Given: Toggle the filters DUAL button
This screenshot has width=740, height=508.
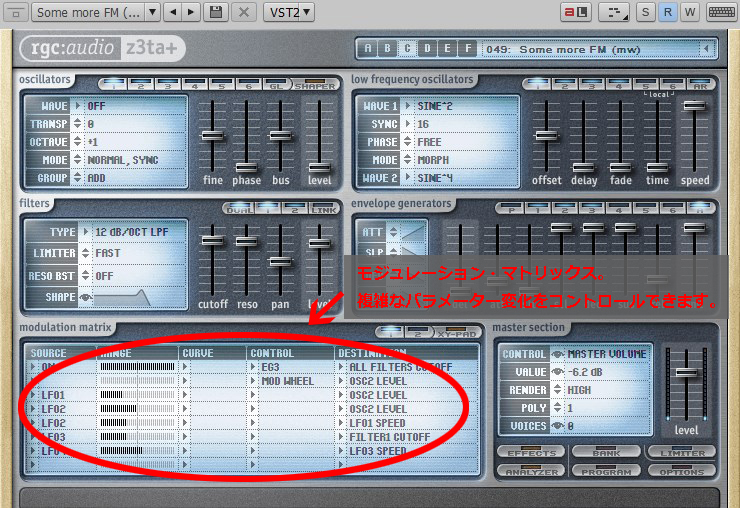Looking at the screenshot, I should [240, 209].
